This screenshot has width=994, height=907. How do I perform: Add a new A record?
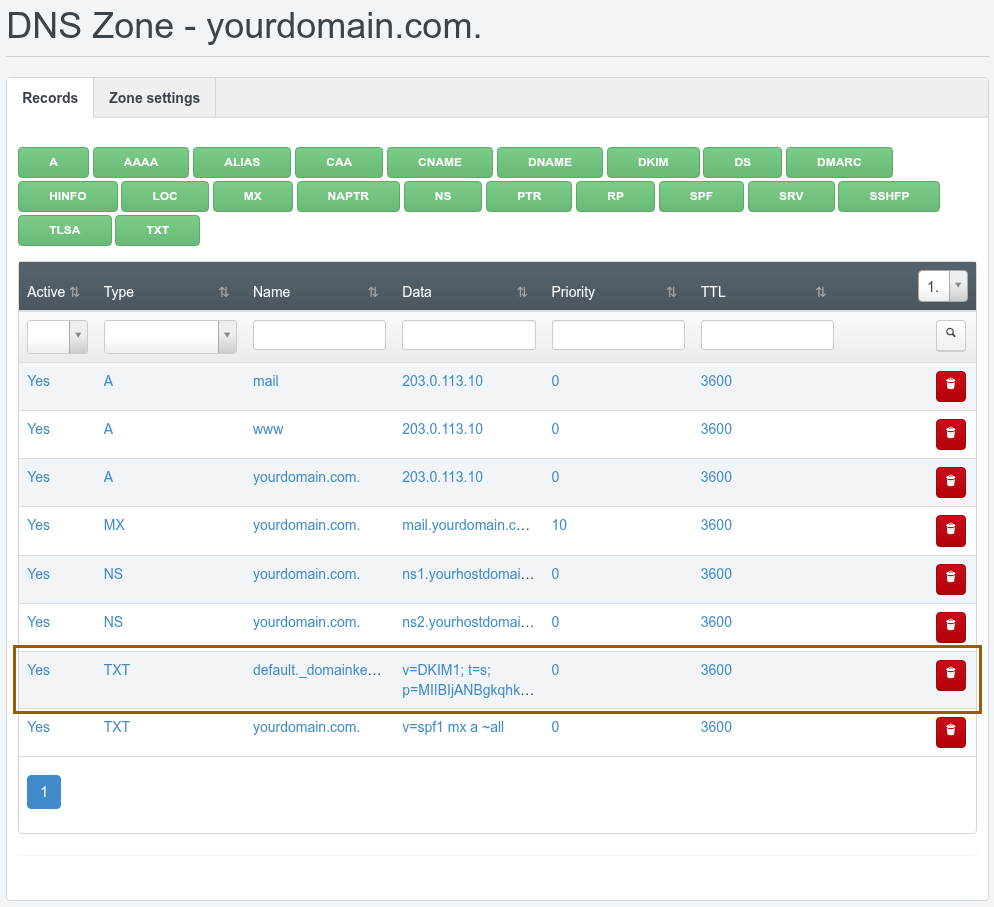pyautogui.click(x=53, y=162)
